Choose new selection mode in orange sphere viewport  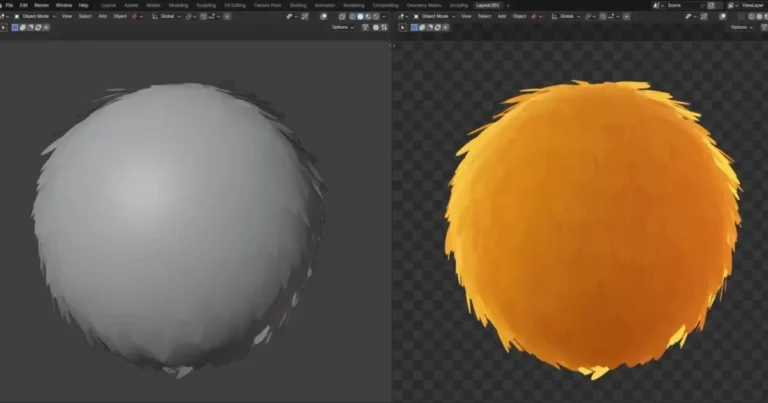point(414,27)
